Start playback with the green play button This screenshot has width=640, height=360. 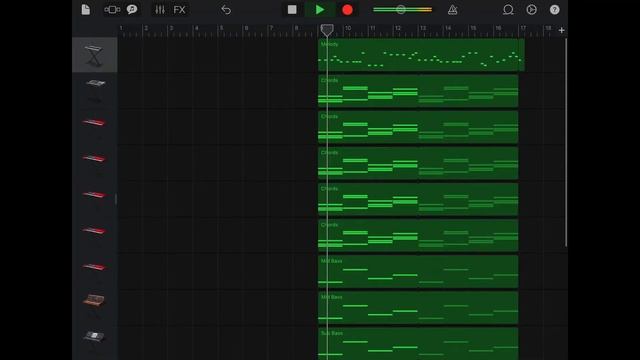[320, 10]
